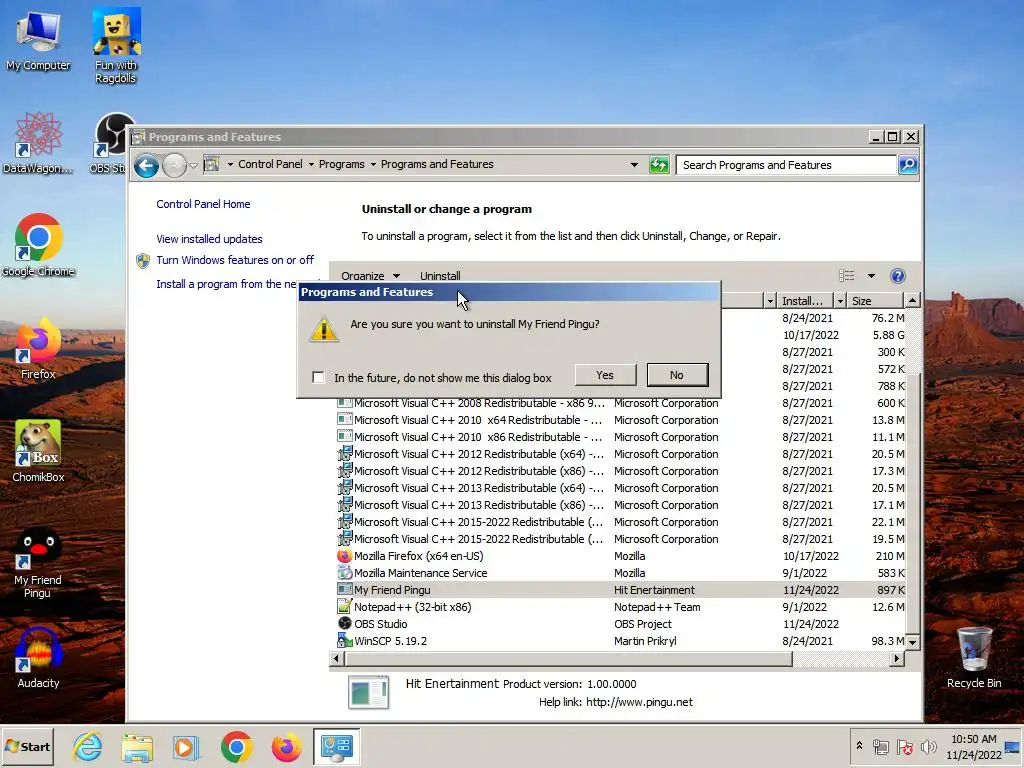Open Windows Explorer from taskbar
This screenshot has width=1024, height=768.
[137, 746]
